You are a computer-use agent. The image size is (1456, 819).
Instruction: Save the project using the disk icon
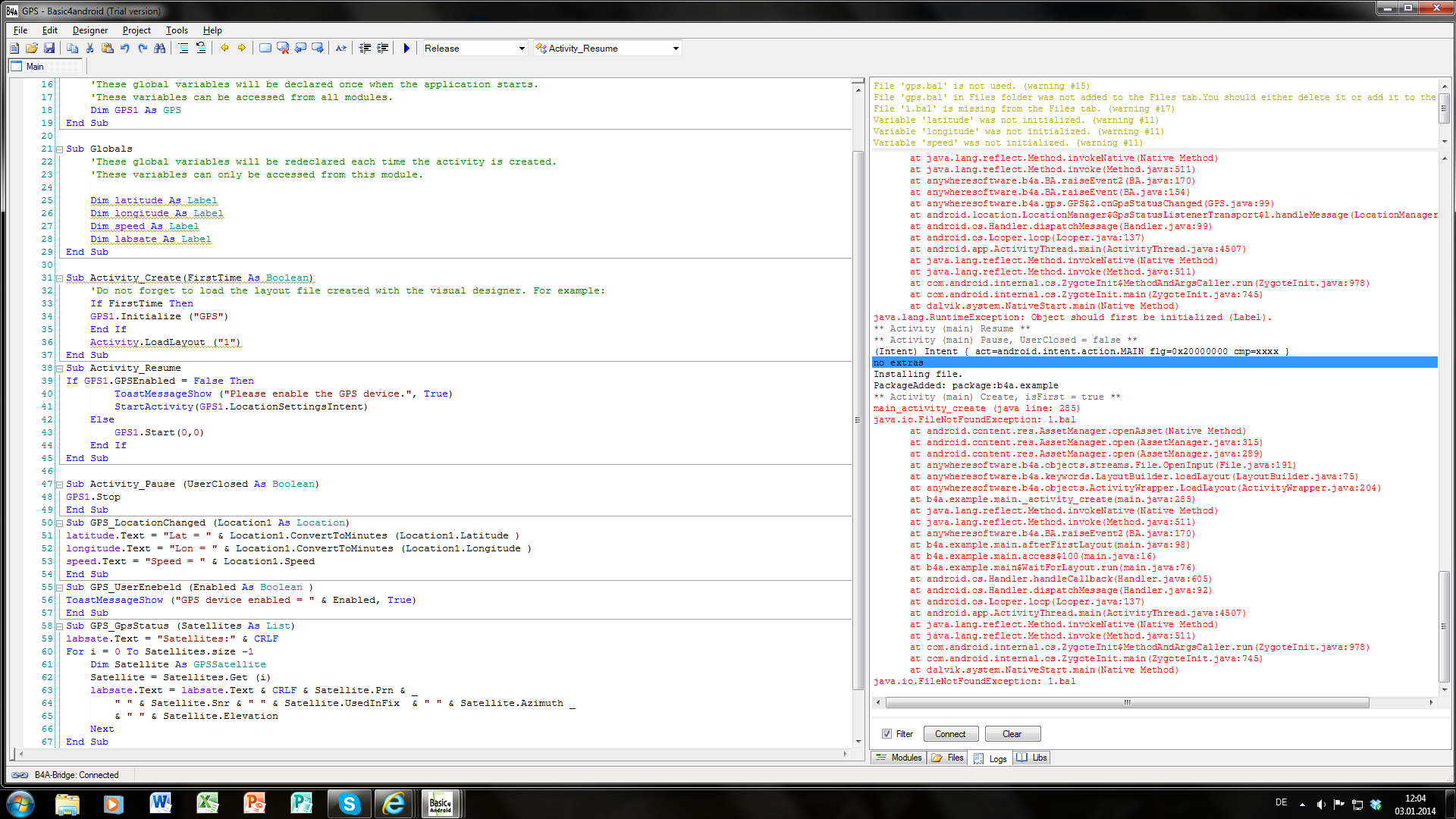(49, 48)
